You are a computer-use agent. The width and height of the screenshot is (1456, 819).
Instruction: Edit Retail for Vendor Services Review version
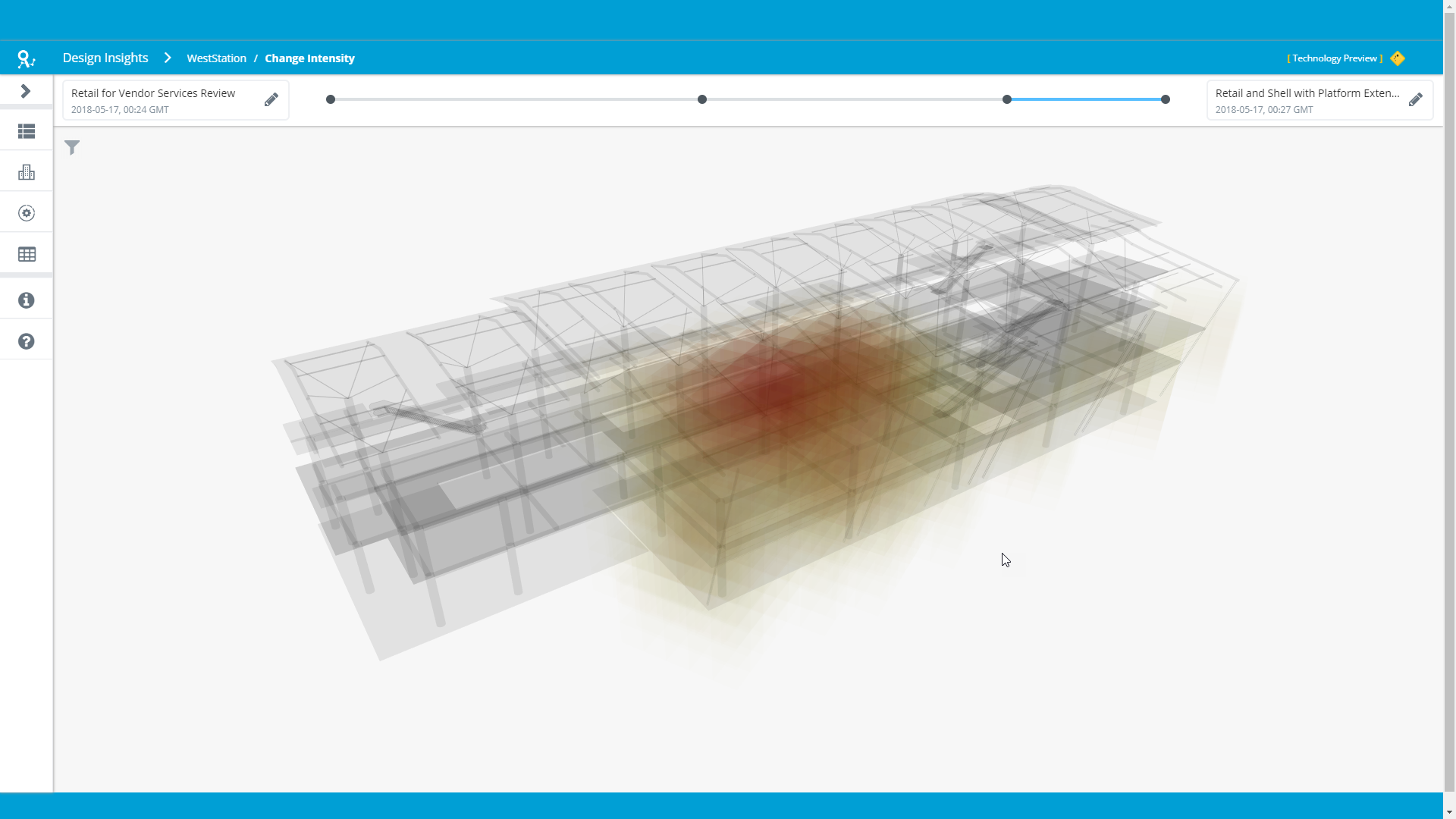tap(271, 100)
